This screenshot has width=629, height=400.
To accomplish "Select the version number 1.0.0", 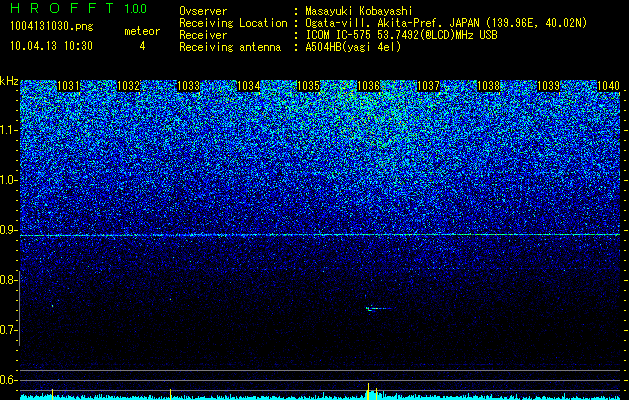I will 136,8.
